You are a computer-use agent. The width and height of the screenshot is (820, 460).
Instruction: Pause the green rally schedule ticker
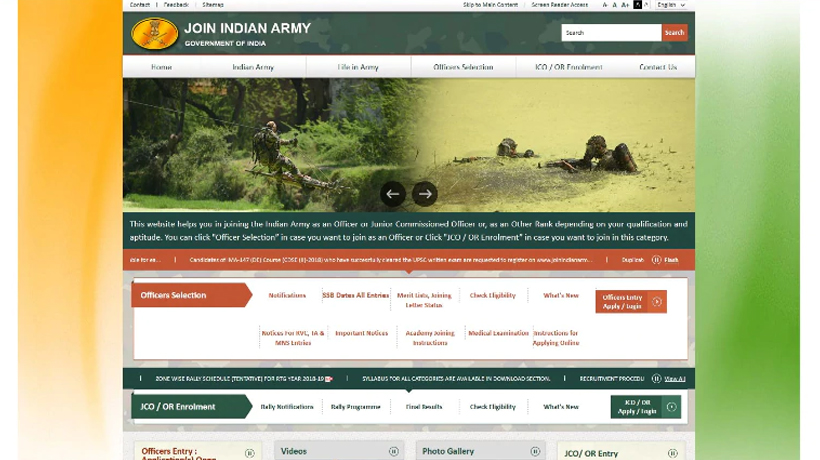[656, 378]
